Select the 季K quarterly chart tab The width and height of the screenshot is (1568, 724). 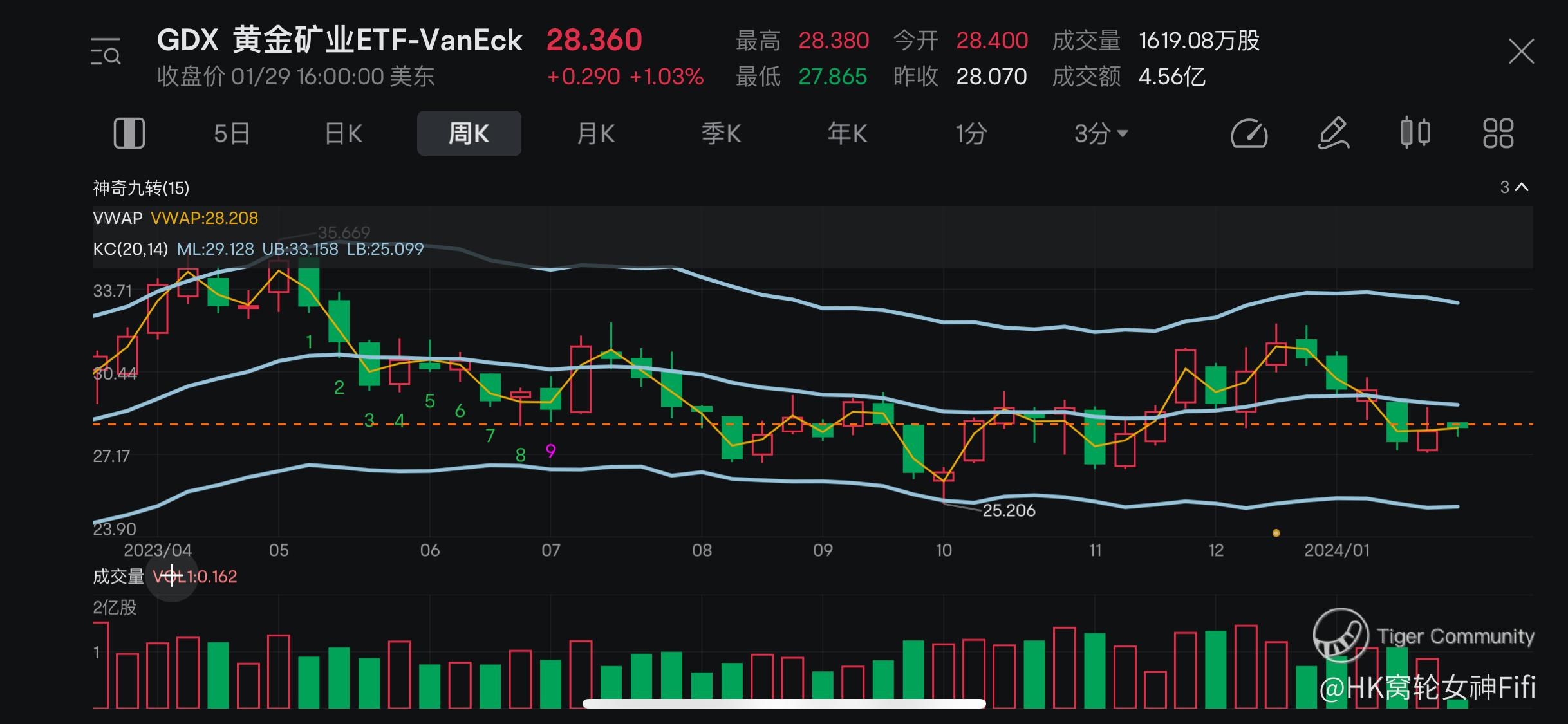click(x=721, y=134)
